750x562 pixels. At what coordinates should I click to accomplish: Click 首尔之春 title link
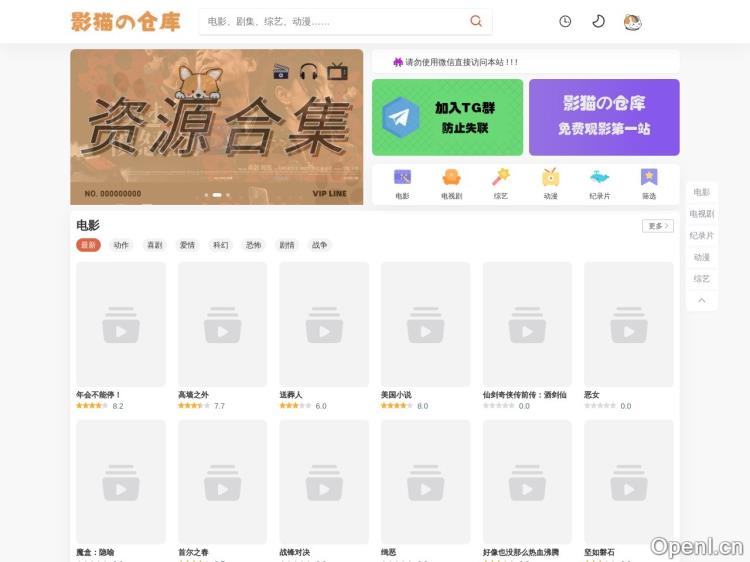(x=193, y=552)
